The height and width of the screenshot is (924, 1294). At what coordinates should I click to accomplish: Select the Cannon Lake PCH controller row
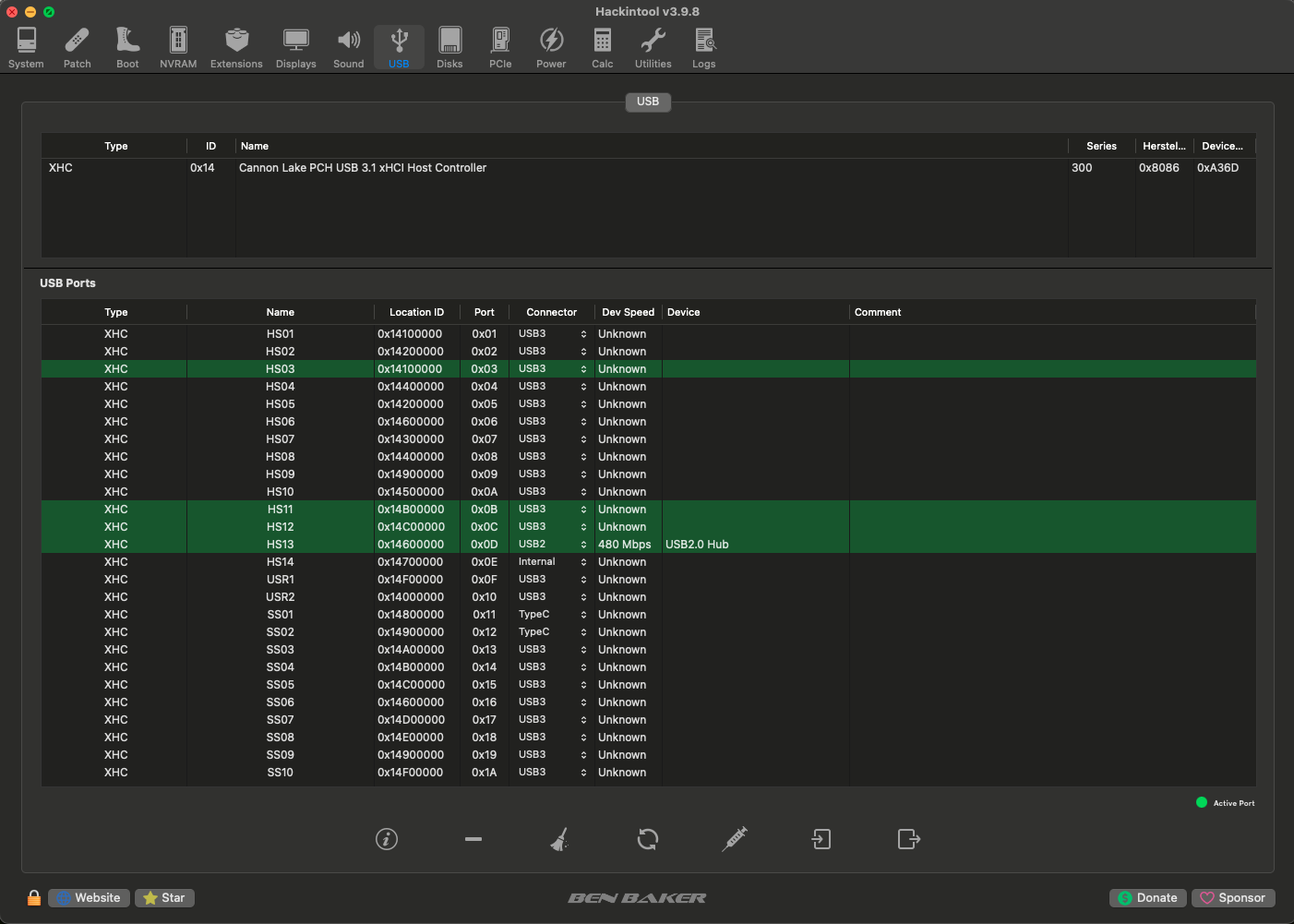[648, 168]
